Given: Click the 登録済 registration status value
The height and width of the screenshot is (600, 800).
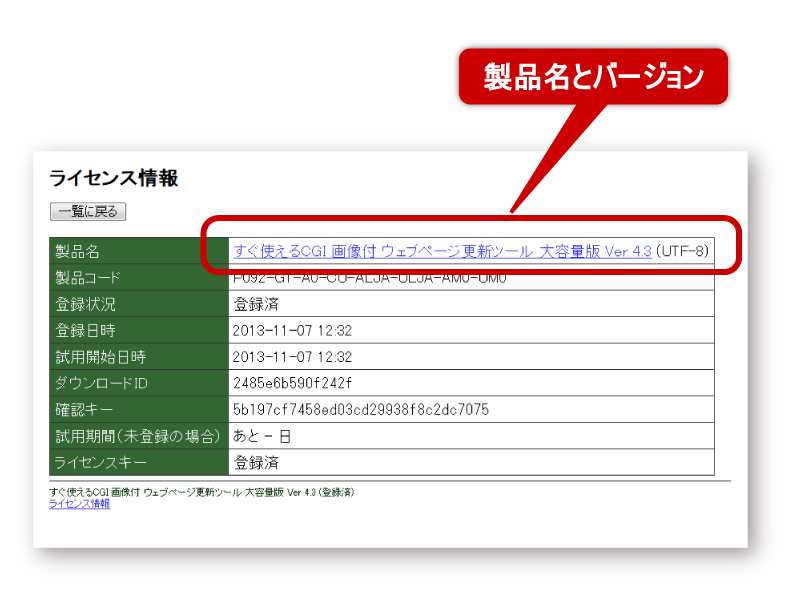Looking at the screenshot, I should pyautogui.click(x=262, y=305).
